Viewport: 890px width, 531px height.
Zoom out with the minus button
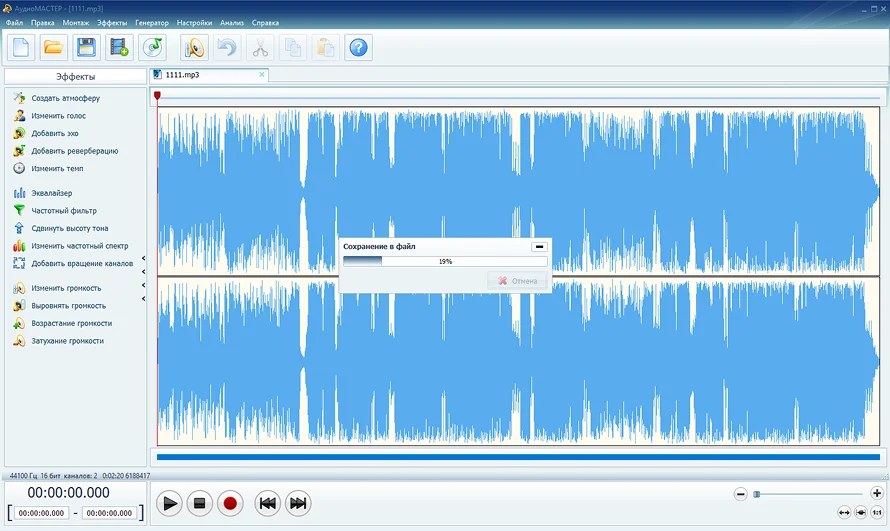pos(740,494)
